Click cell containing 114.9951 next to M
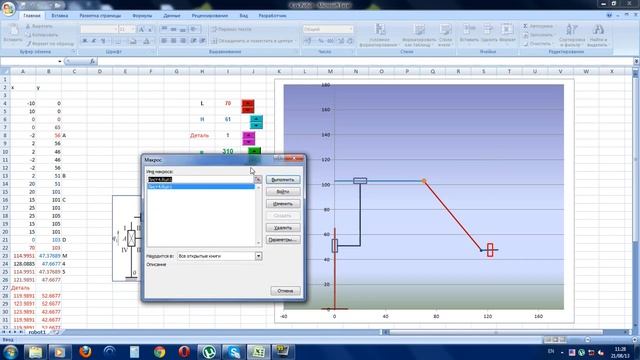This screenshot has height=360, width=640. 23,256
